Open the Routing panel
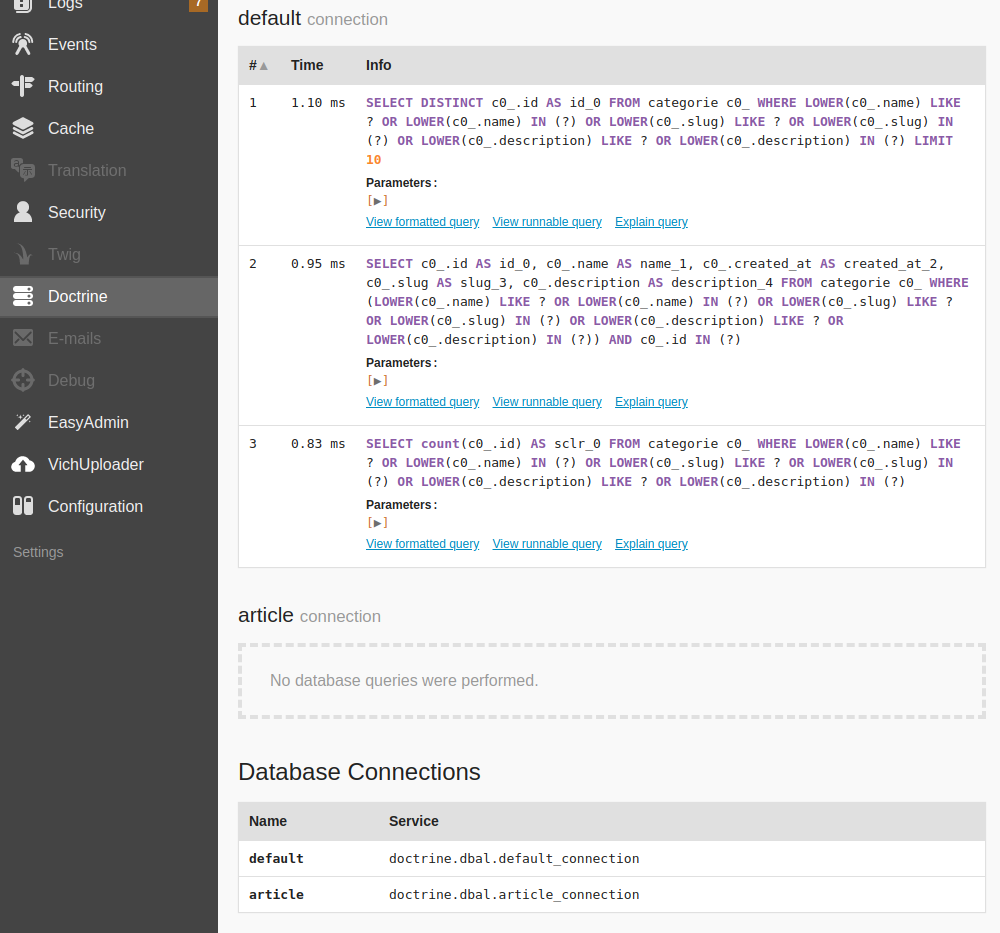The width and height of the screenshot is (1000, 933). (x=22, y=86)
